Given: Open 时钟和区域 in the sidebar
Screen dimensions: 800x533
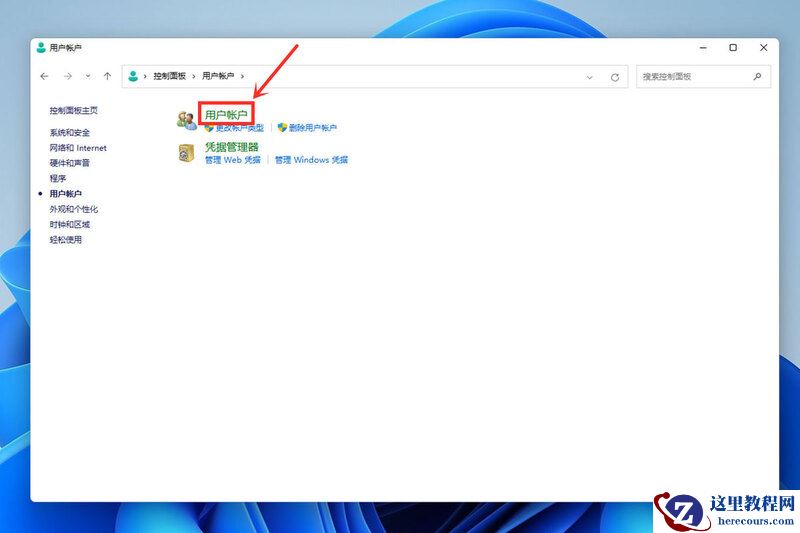Looking at the screenshot, I should pyautogui.click(x=69, y=224).
